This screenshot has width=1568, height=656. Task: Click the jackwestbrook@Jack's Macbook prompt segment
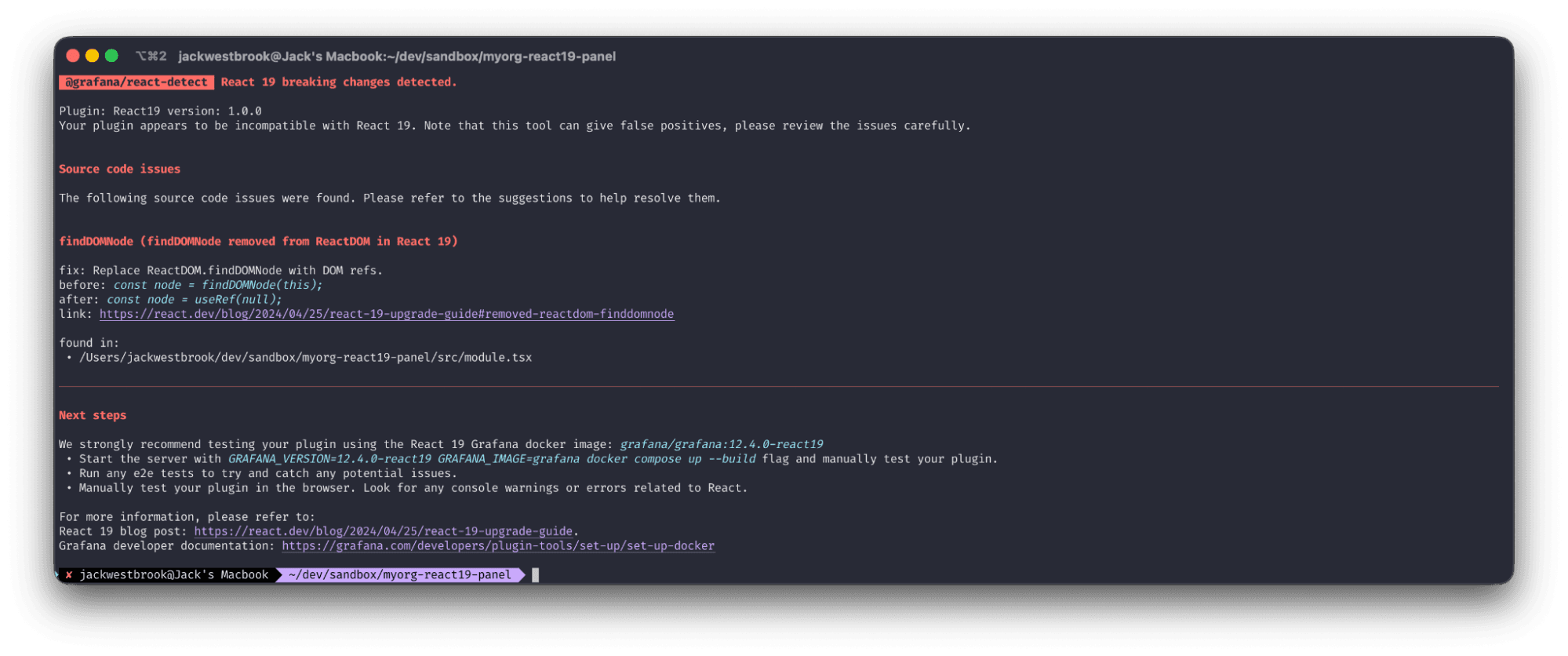(x=174, y=575)
